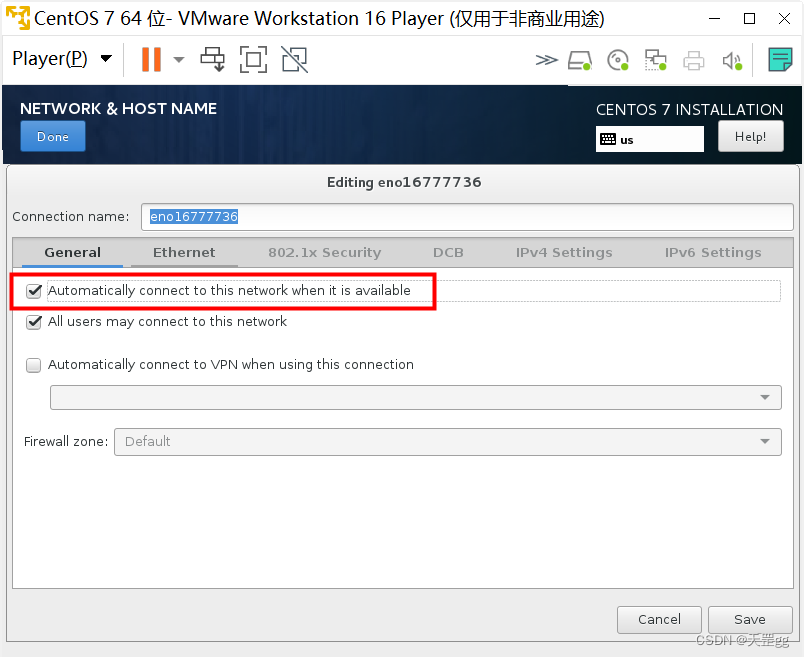Viewport: 804px width, 657px height.
Task: Toggle Unity mode icon
Action: [294, 59]
